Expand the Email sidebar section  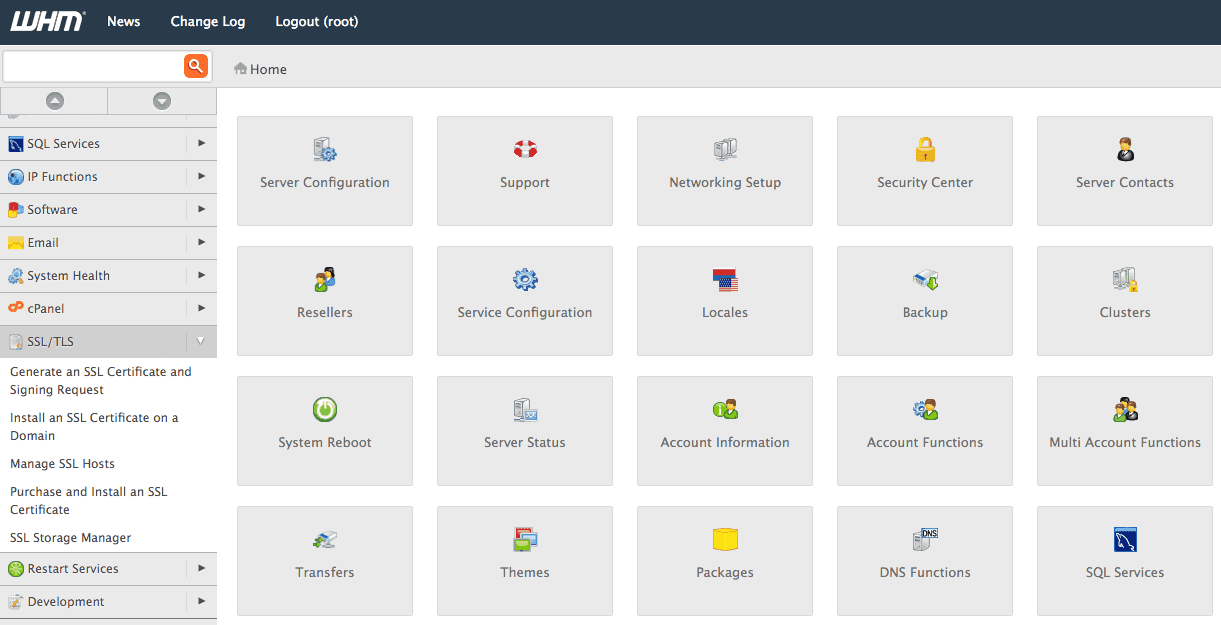pos(201,242)
